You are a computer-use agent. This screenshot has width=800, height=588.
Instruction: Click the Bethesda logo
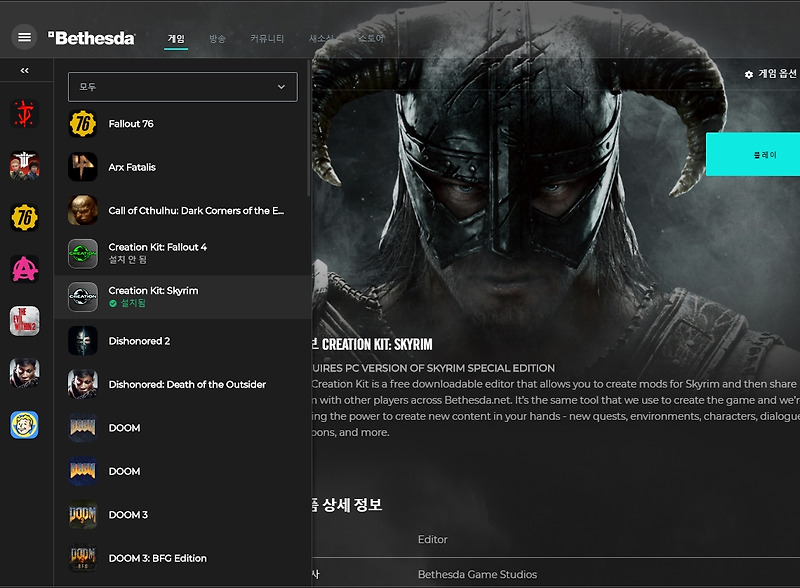click(x=91, y=38)
